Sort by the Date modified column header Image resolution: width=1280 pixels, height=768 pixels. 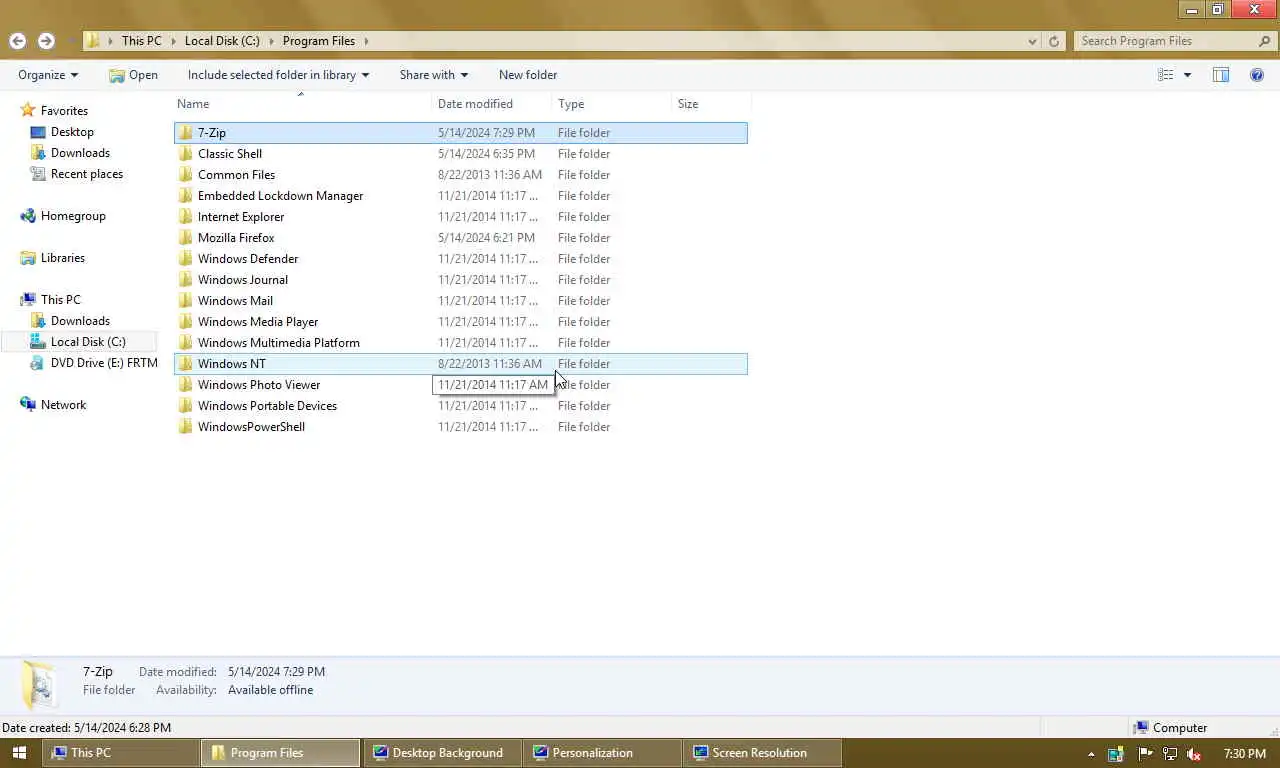[x=492, y=104]
